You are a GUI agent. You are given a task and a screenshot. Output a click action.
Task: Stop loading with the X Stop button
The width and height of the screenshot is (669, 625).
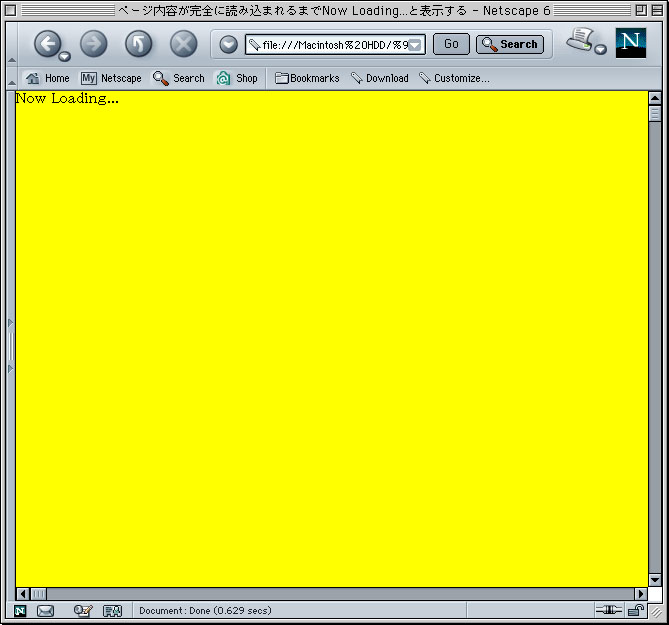pyautogui.click(x=183, y=44)
